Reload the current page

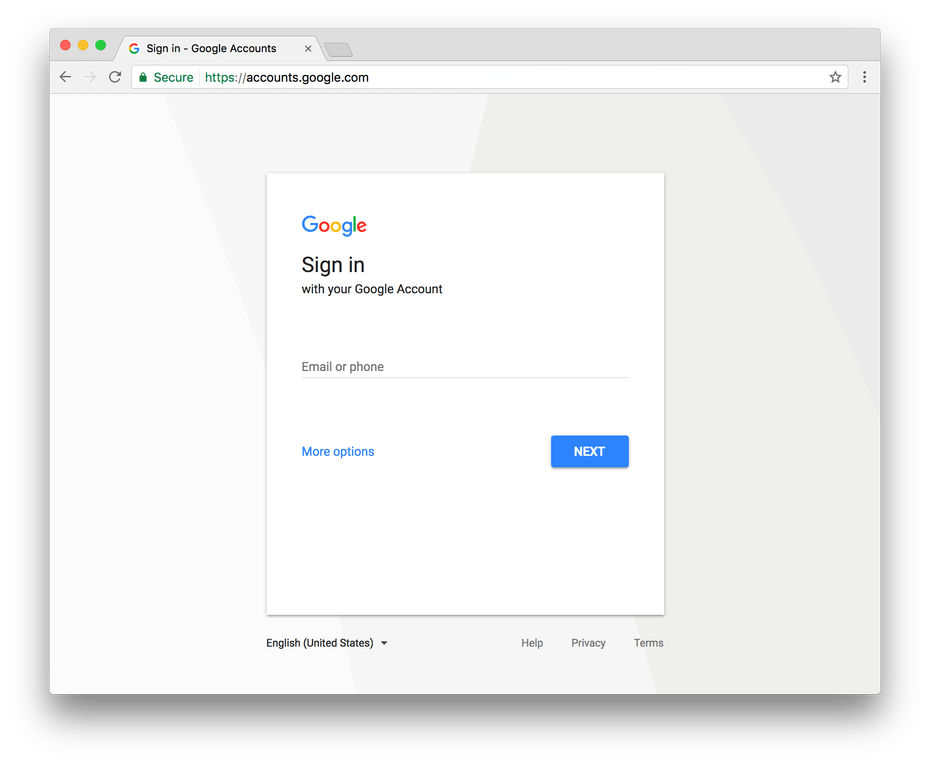tap(114, 77)
